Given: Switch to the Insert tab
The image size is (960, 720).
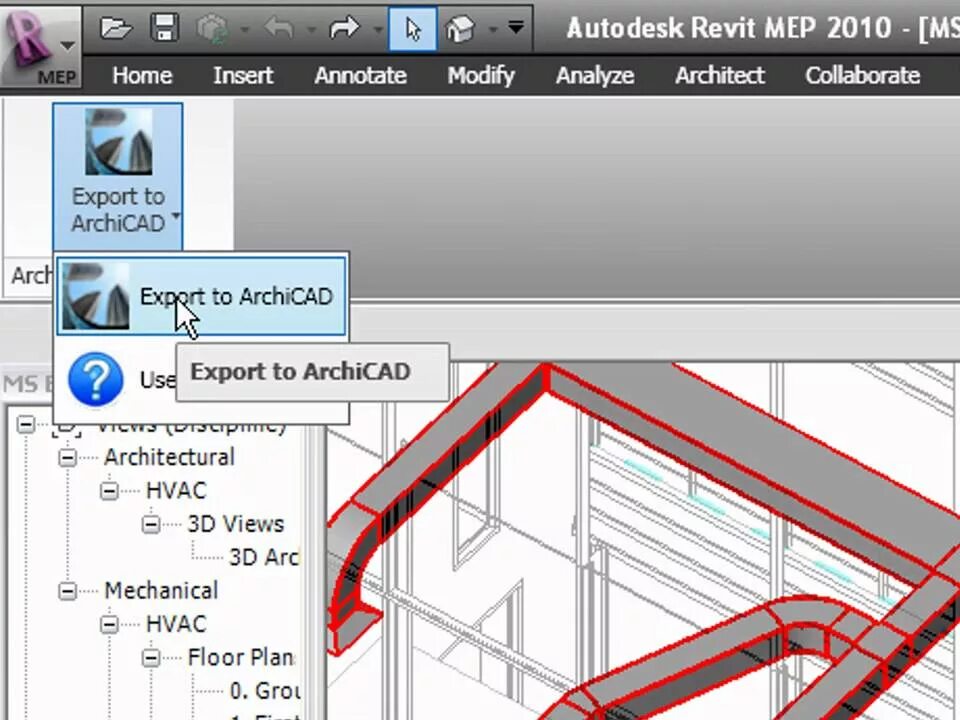Looking at the screenshot, I should 243,75.
